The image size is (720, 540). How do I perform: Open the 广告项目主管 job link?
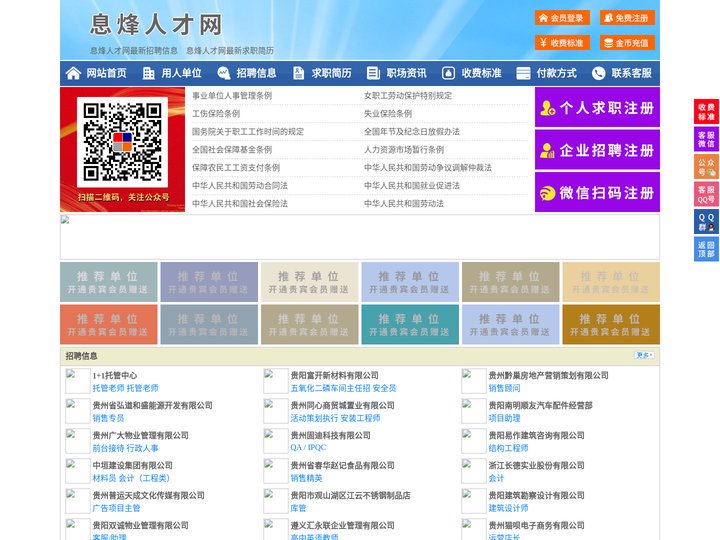(x=116, y=508)
